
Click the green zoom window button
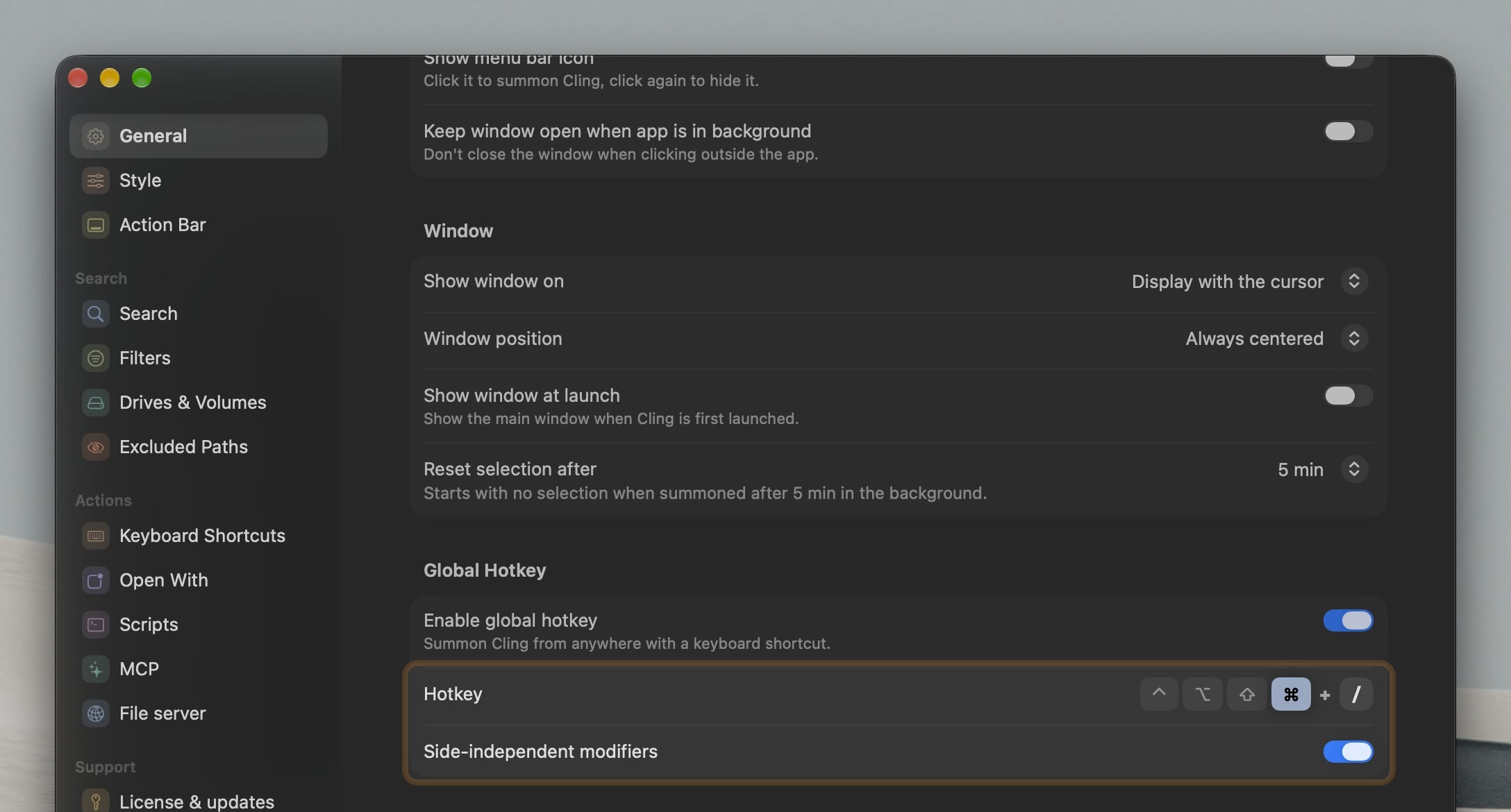pyautogui.click(x=142, y=78)
